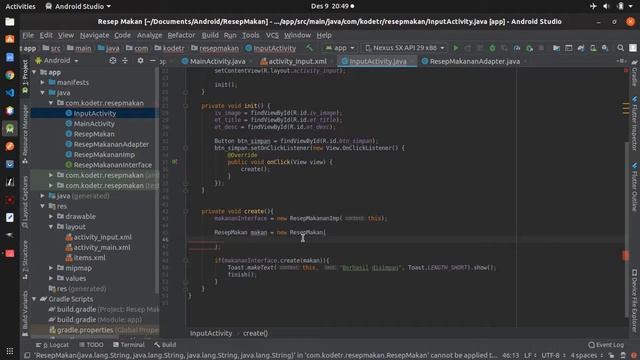Open the Refactor menu

pyautogui.click(x=181, y=36)
